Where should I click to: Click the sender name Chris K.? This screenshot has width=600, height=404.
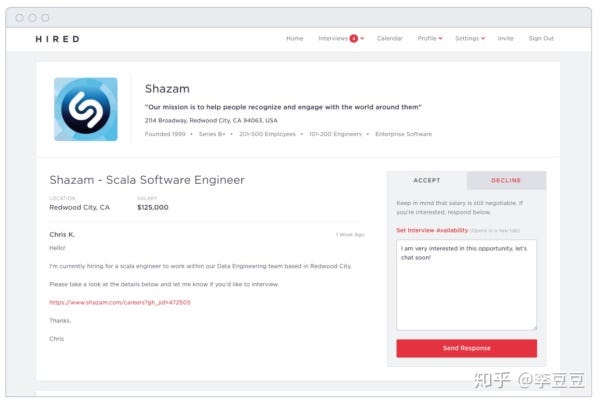coord(62,235)
